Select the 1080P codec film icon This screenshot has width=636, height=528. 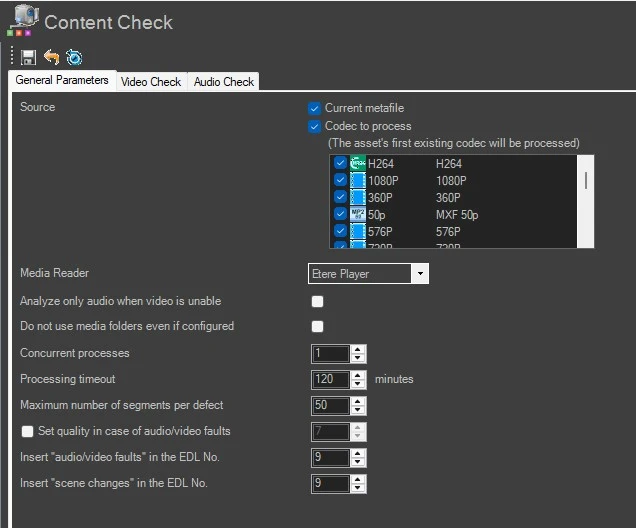[358, 181]
